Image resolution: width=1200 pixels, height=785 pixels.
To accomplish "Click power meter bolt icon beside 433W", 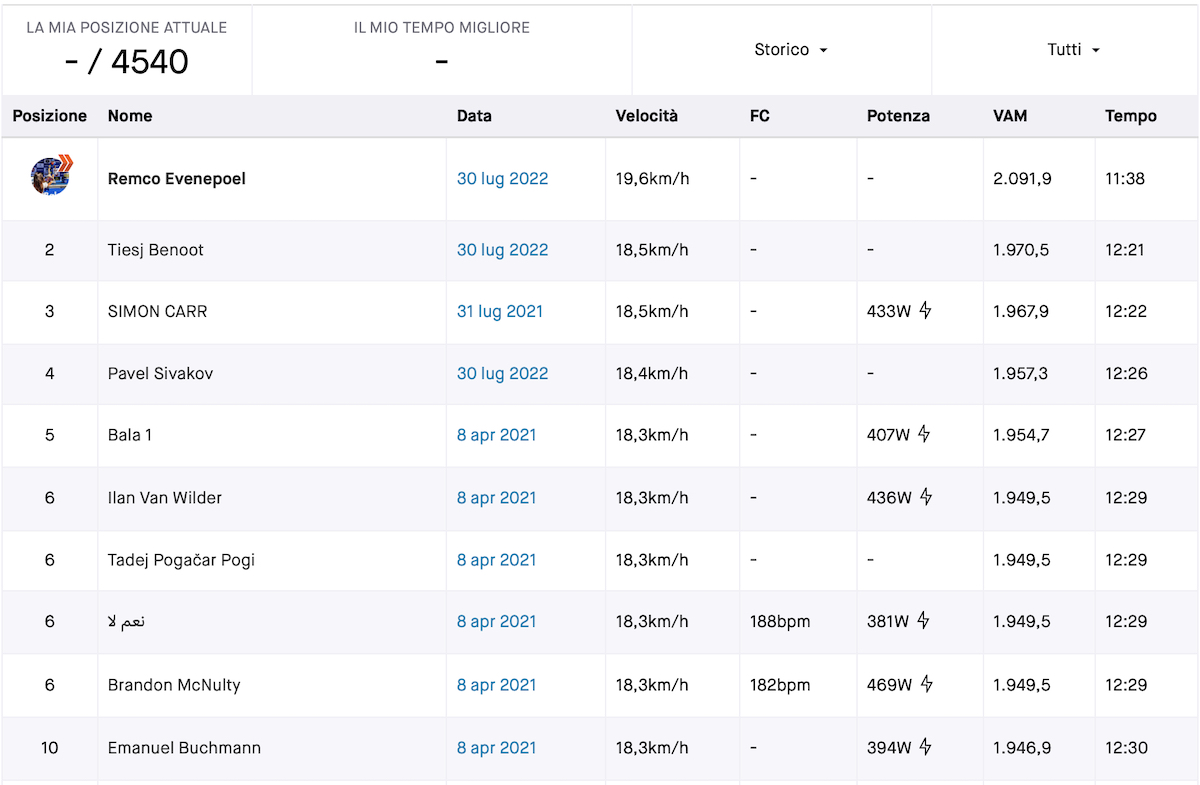I will pyautogui.click(x=925, y=311).
